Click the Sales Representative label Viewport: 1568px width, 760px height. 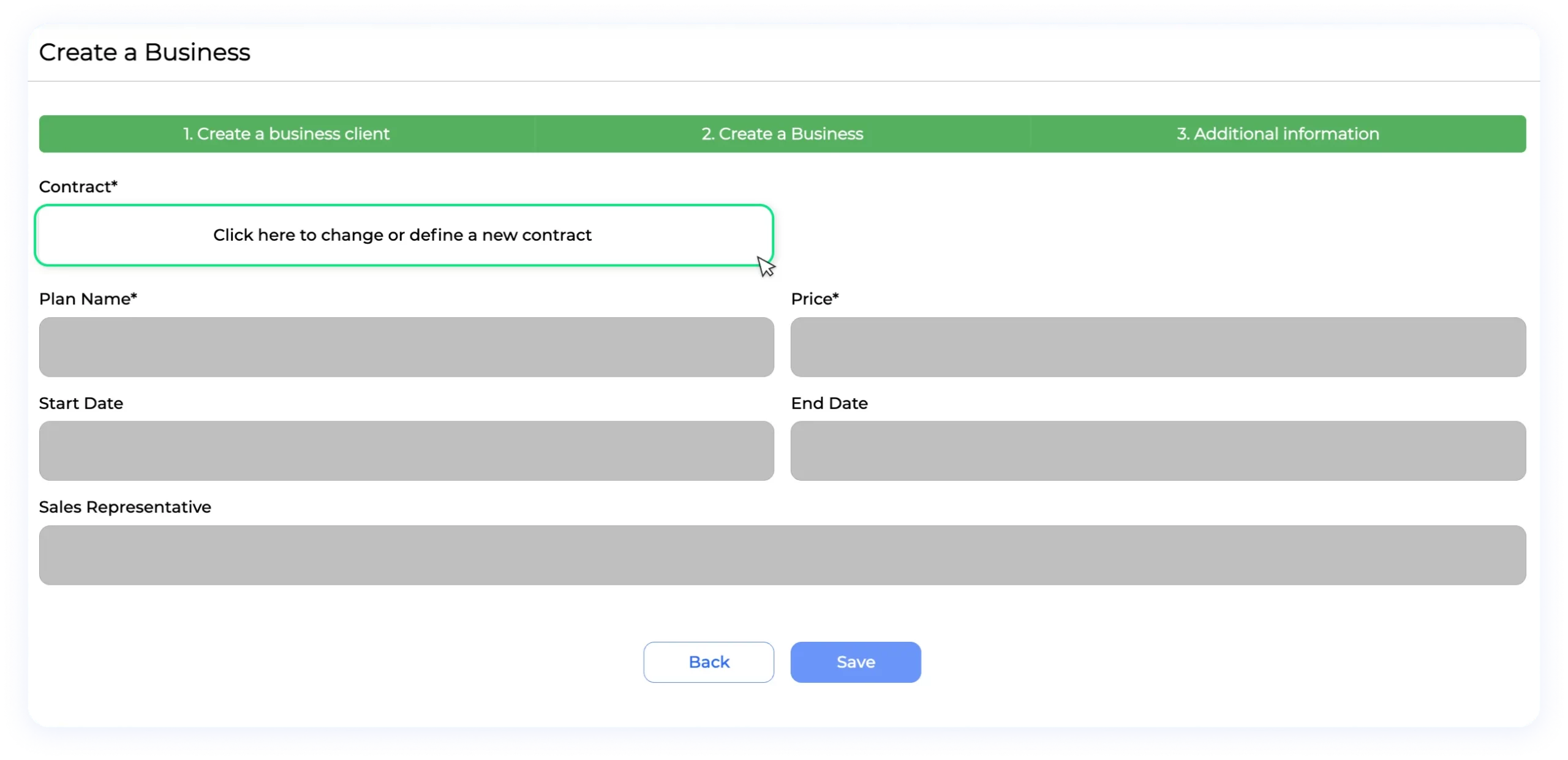125,507
